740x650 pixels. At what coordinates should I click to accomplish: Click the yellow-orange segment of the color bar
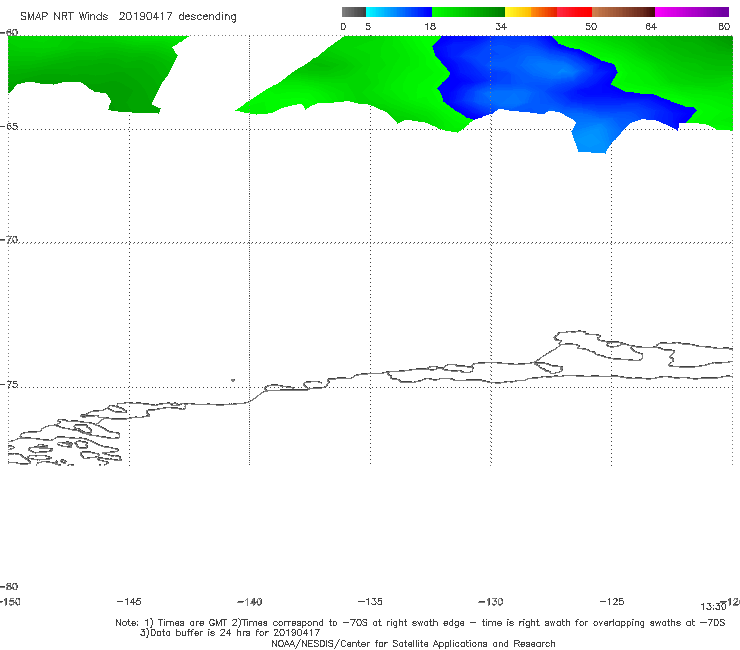pos(531,12)
